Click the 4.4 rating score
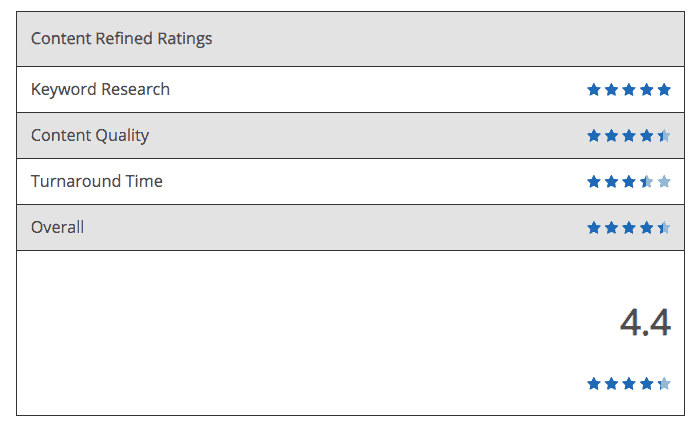Viewport: 699px width, 422px height. tap(645, 322)
